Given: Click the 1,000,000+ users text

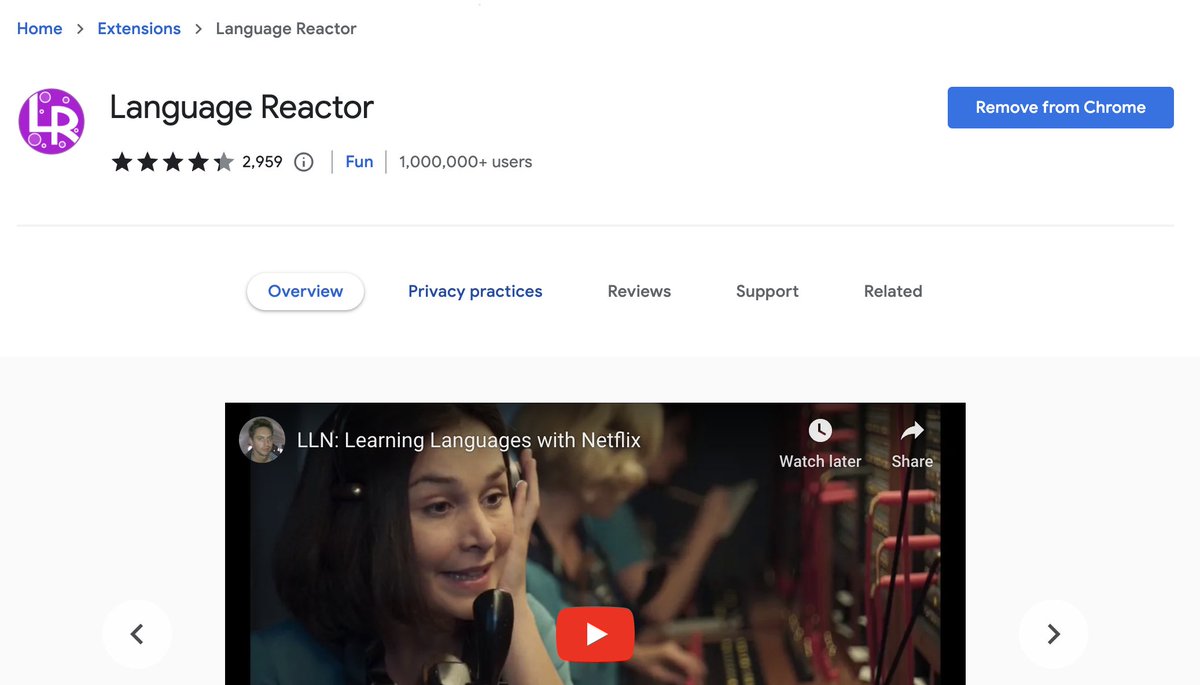Looking at the screenshot, I should click(x=465, y=162).
